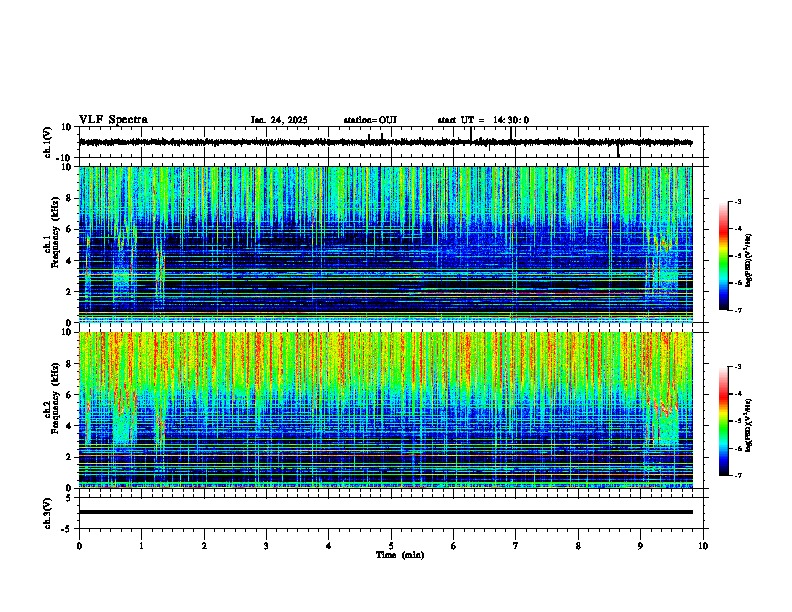Click the ch.2 'Frequency (kHz)' axis label

(x=54, y=398)
